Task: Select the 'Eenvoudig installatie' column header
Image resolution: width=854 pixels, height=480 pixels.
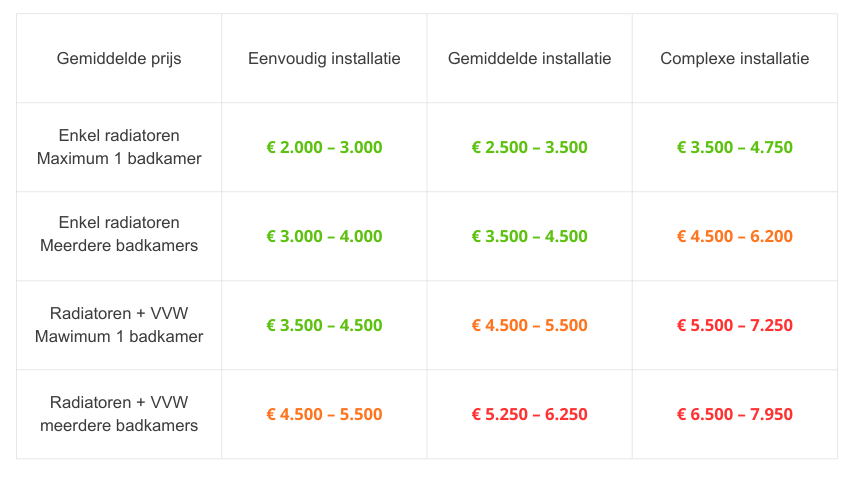Action: 324,59
